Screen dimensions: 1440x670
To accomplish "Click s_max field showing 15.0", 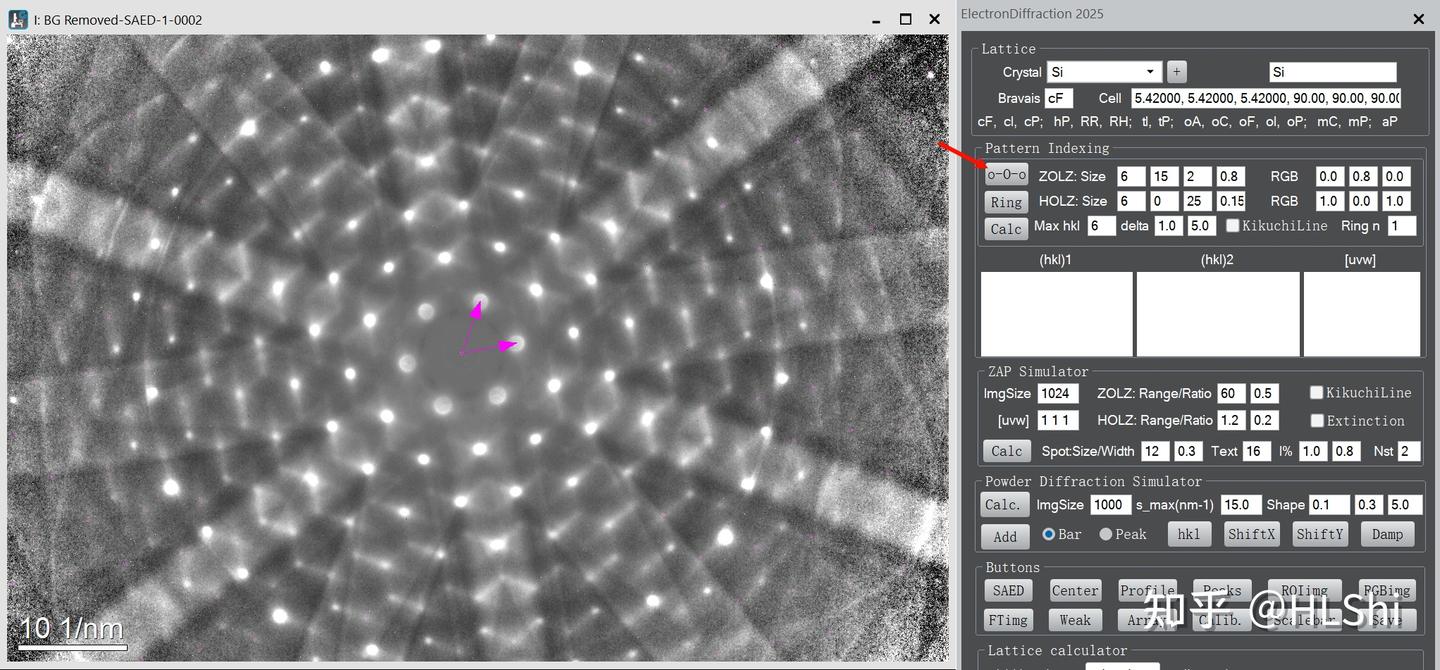I will (x=1239, y=505).
